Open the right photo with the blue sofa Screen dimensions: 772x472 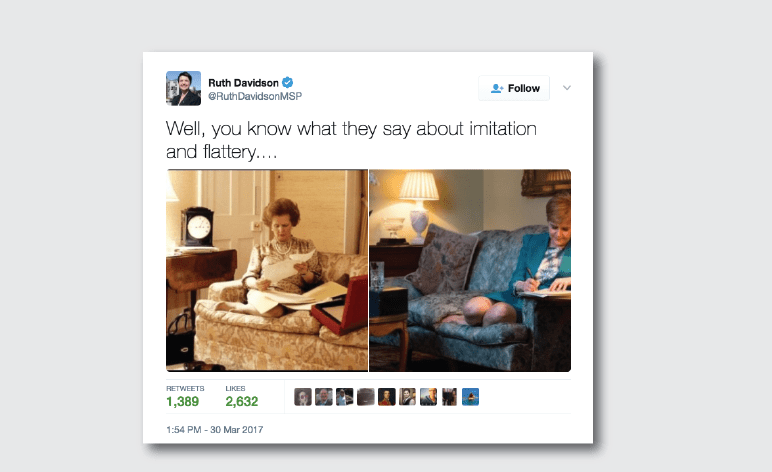470,270
